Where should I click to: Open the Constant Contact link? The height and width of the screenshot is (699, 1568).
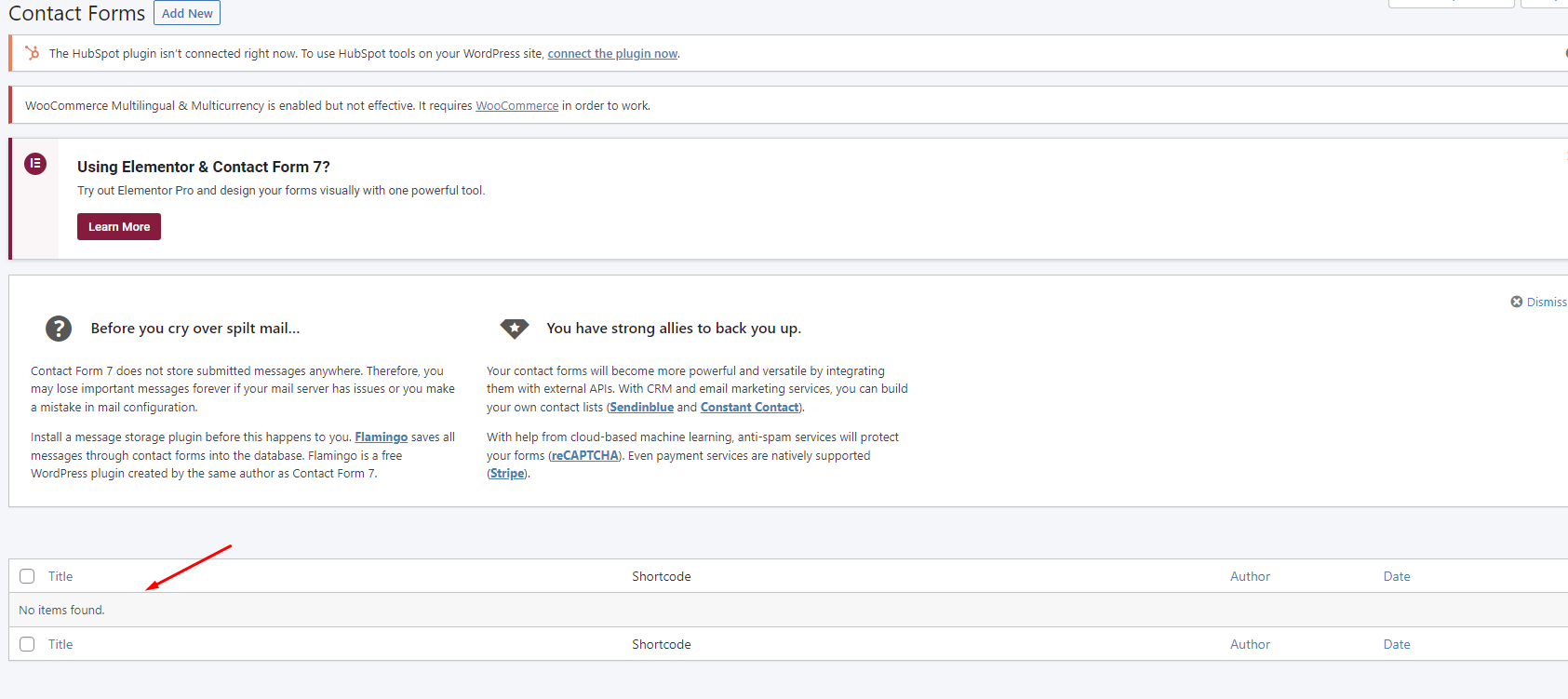click(750, 408)
